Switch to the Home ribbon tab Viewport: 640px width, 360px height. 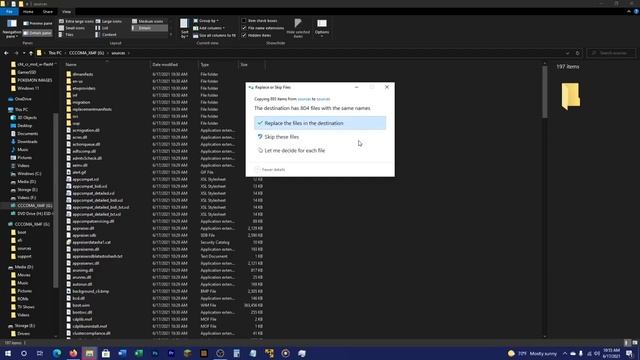pyautogui.click(x=28, y=12)
